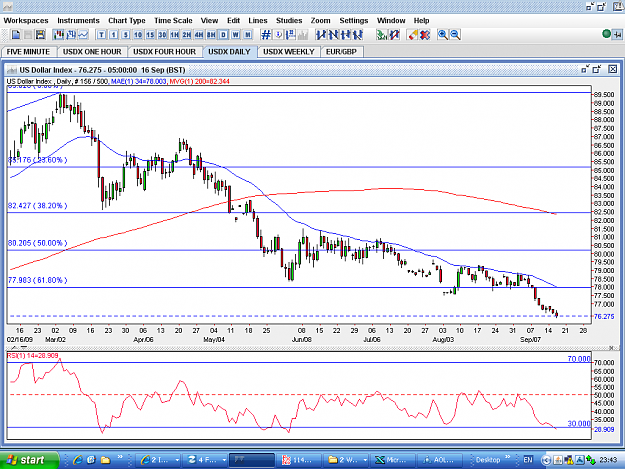Click the MAE(1) 34=78.003 label
Viewport: 625px width, 469px height.
click(138, 81)
